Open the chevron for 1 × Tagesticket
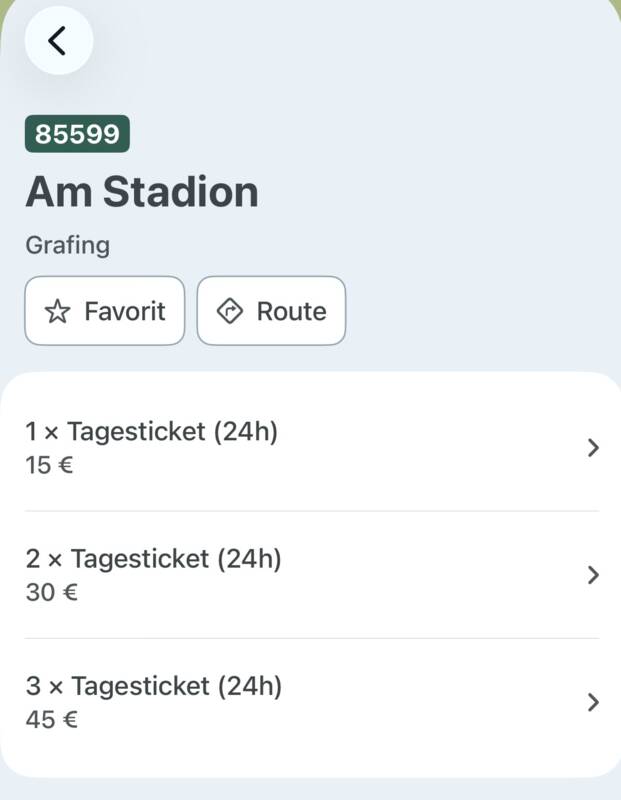The height and width of the screenshot is (800, 621). 593,447
